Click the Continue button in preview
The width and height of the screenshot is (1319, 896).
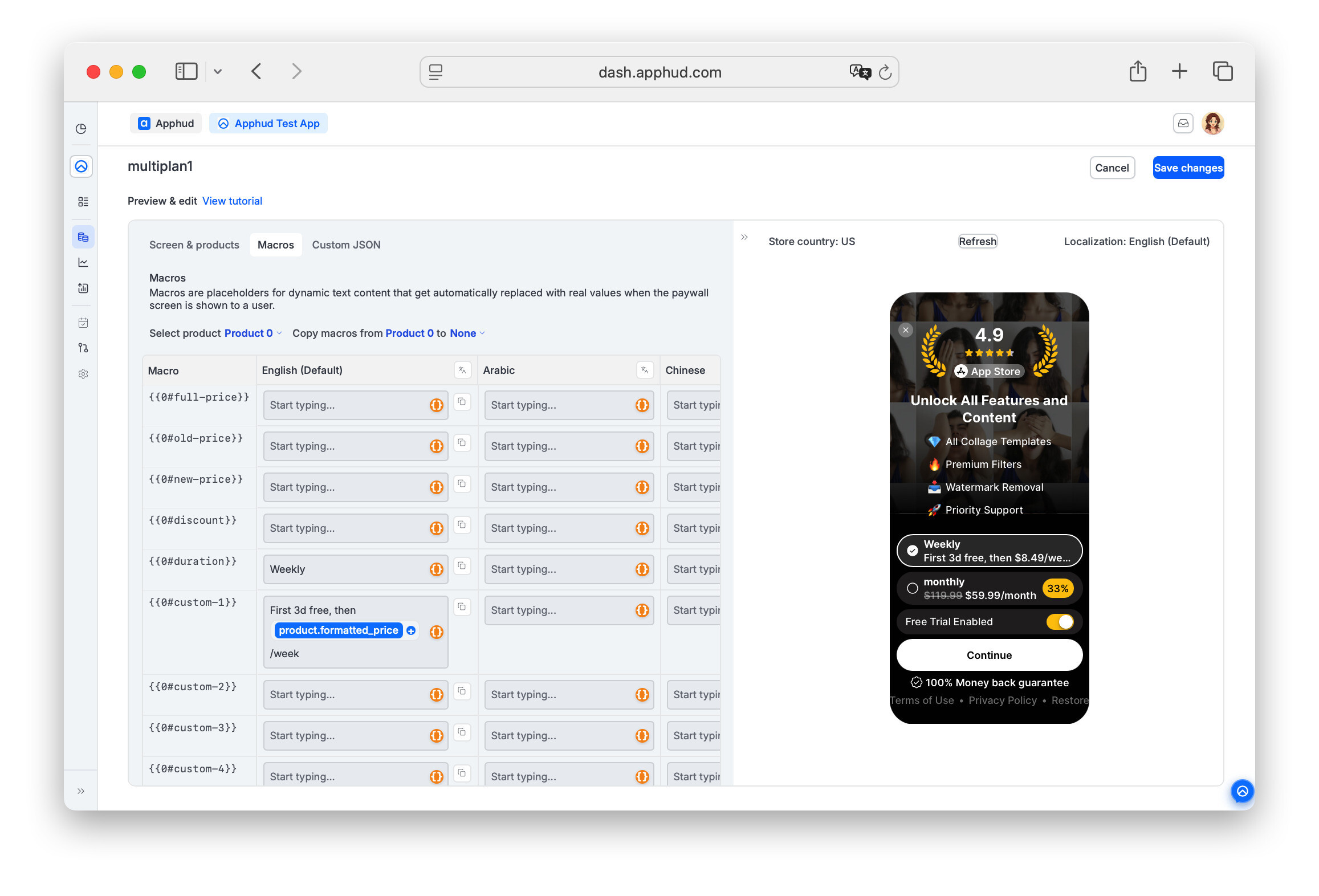click(990, 655)
